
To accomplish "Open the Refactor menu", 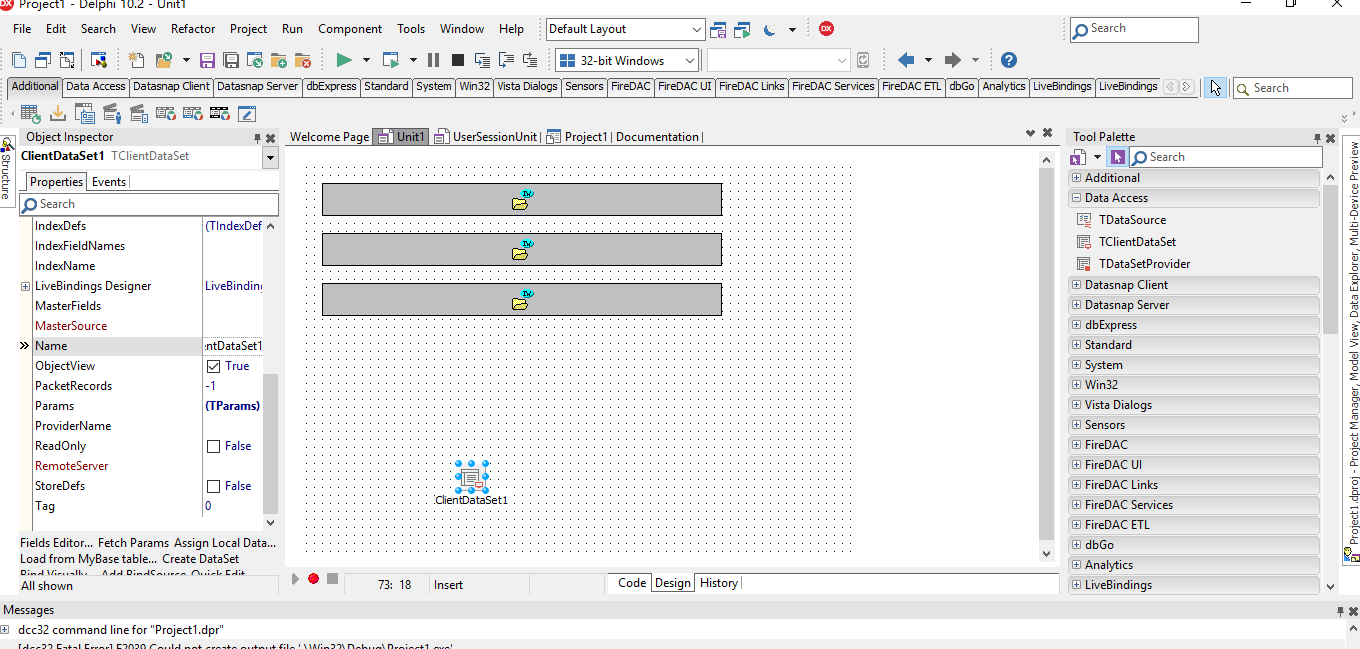I will [x=193, y=29].
